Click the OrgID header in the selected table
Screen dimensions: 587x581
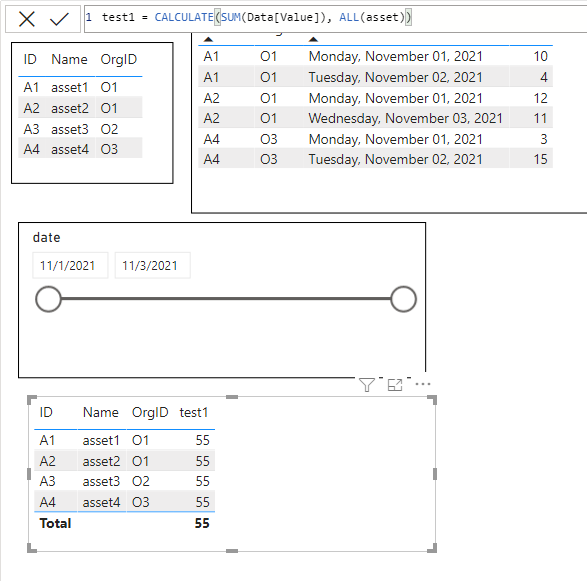(x=150, y=413)
